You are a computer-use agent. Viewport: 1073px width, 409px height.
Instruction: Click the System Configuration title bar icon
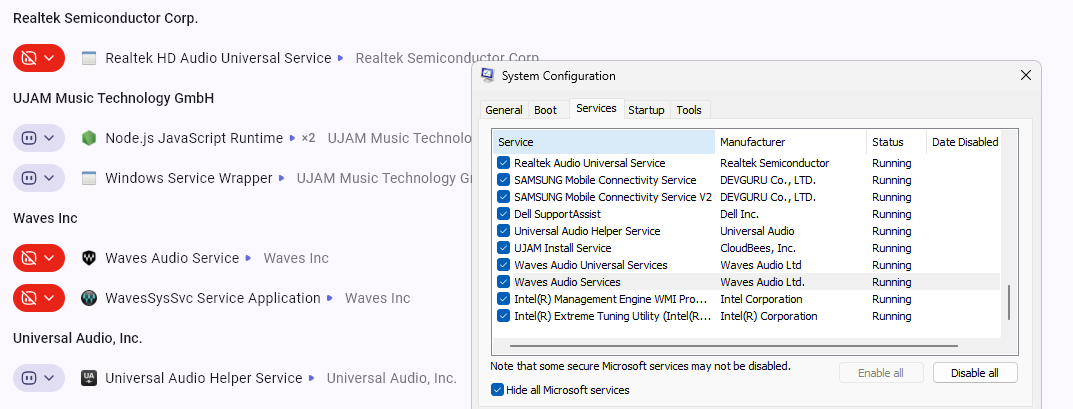pyautogui.click(x=487, y=76)
